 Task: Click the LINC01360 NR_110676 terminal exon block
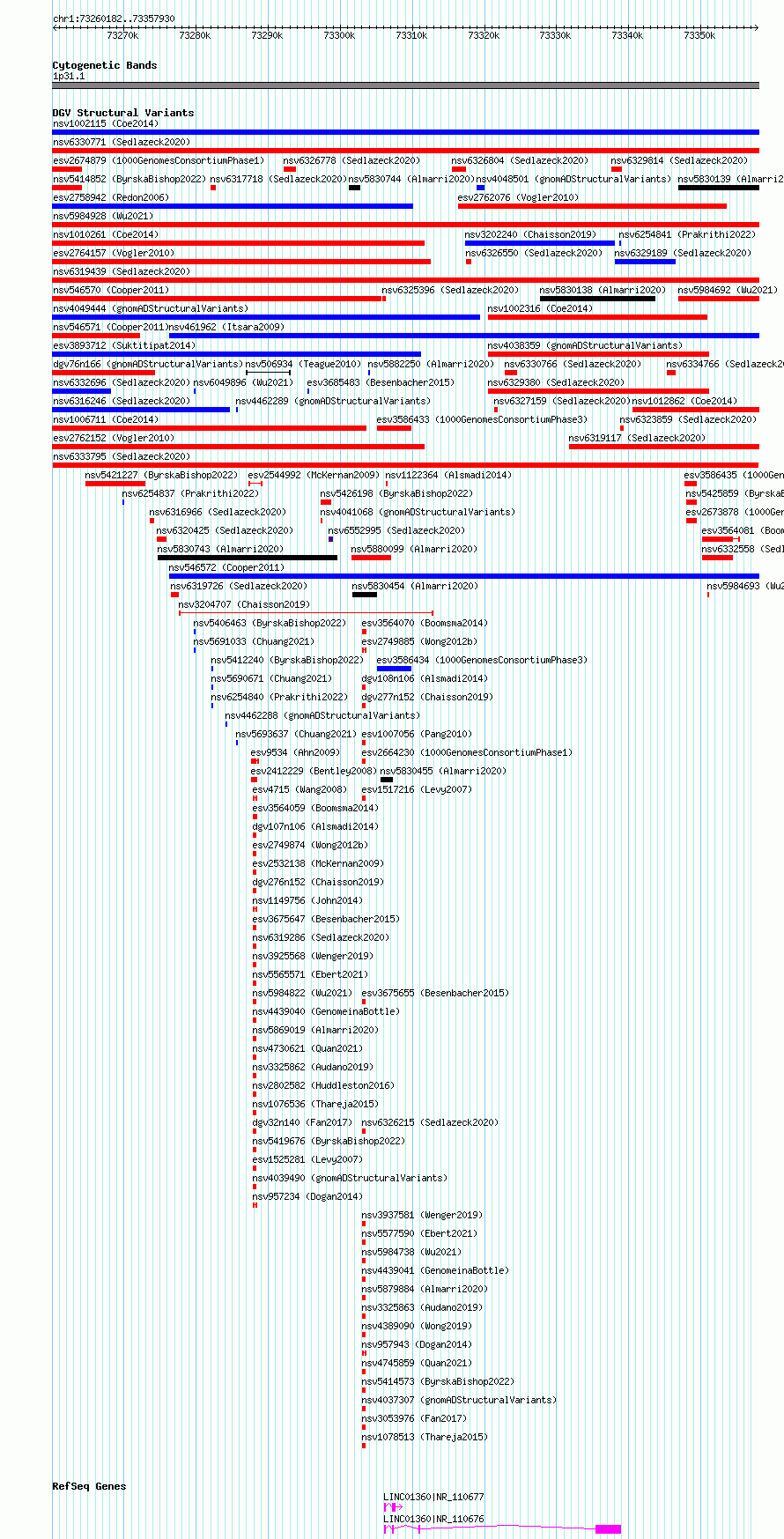pos(608,1529)
